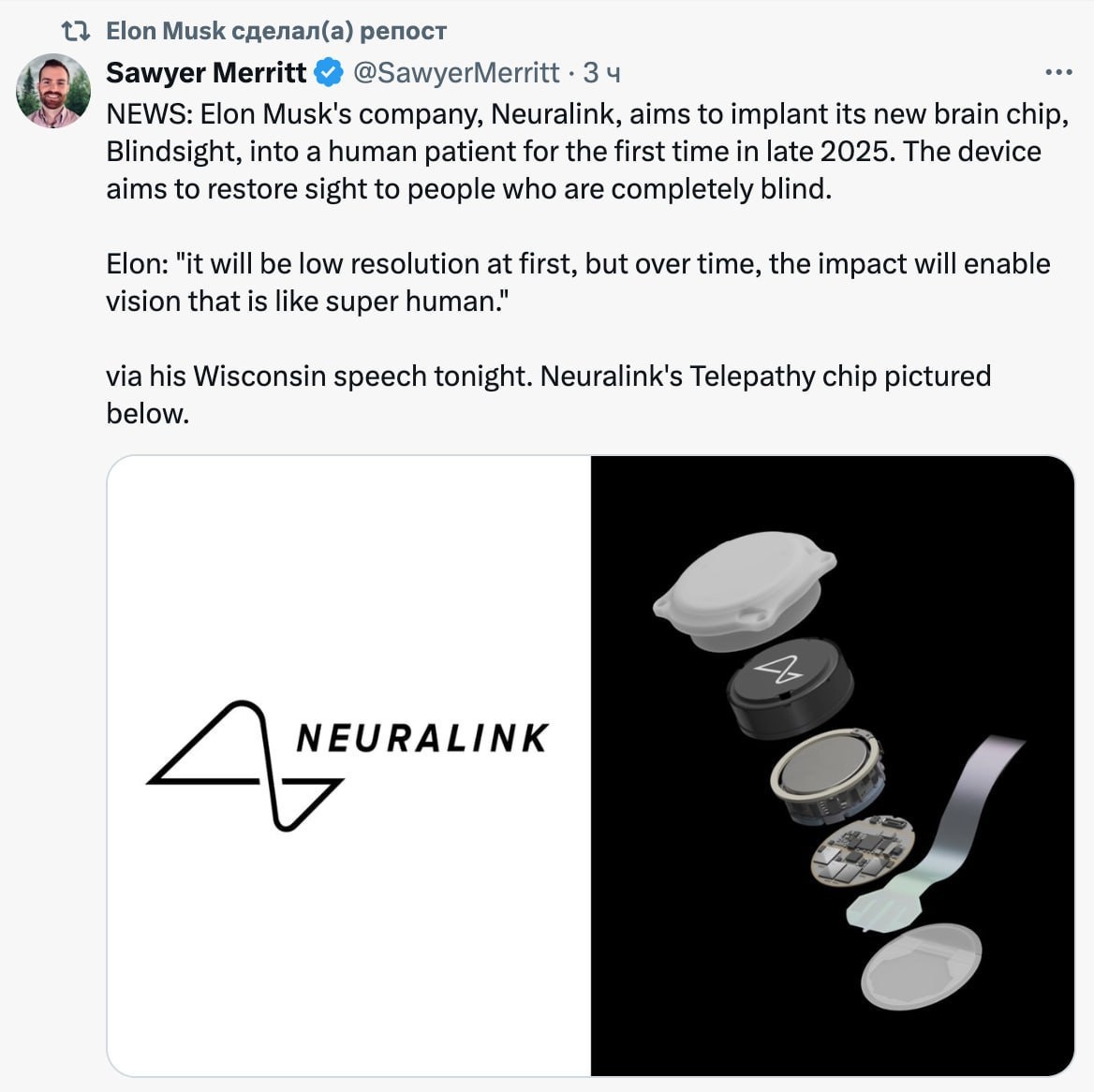Open Elon Musk's profile from the repost label
The width and height of the screenshot is (1094, 1092).
[x=166, y=32]
